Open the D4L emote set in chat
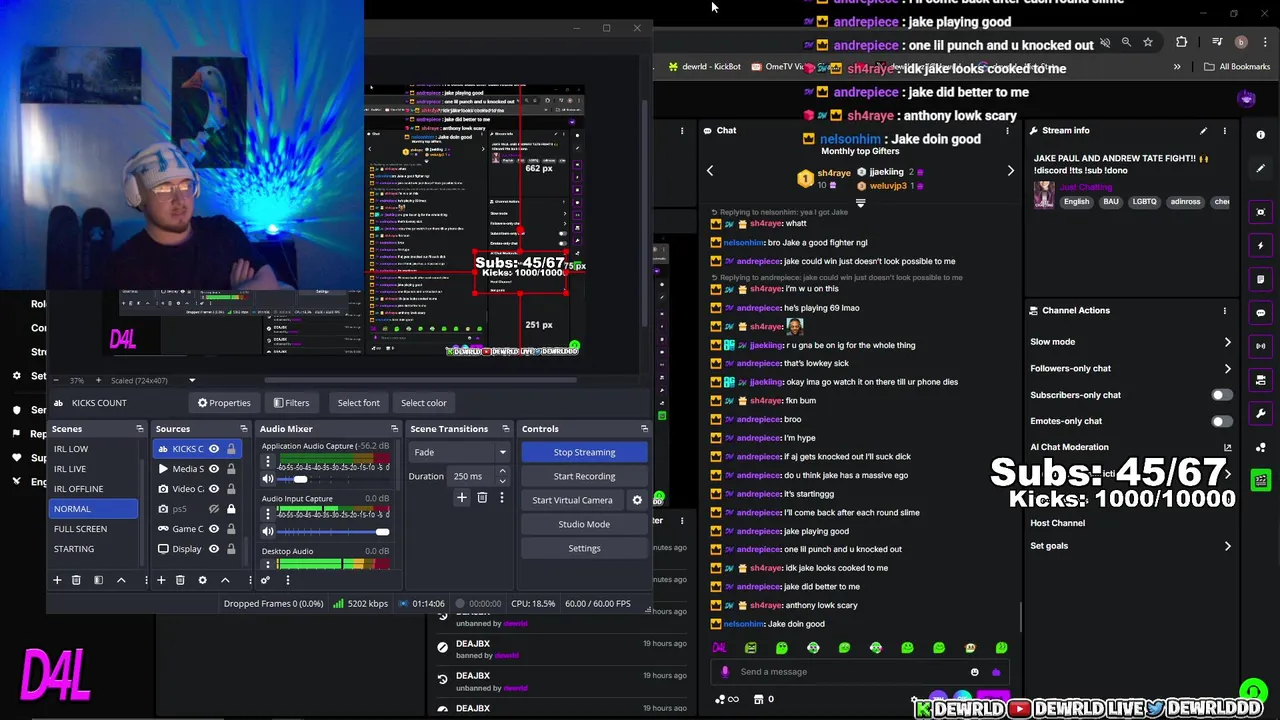 pyautogui.click(x=719, y=648)
